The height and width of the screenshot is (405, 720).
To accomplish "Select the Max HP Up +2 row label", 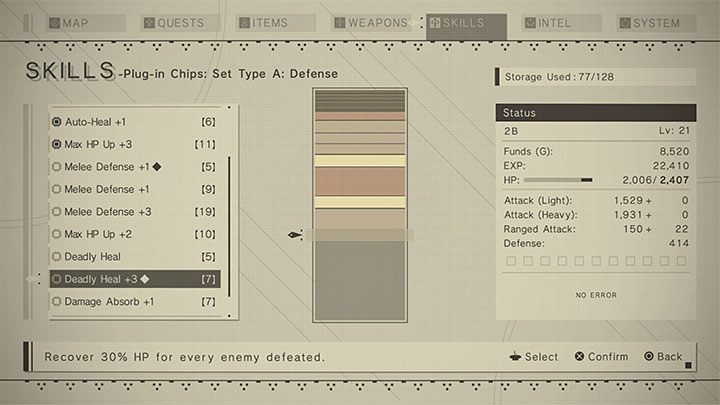I will [98, 234].
